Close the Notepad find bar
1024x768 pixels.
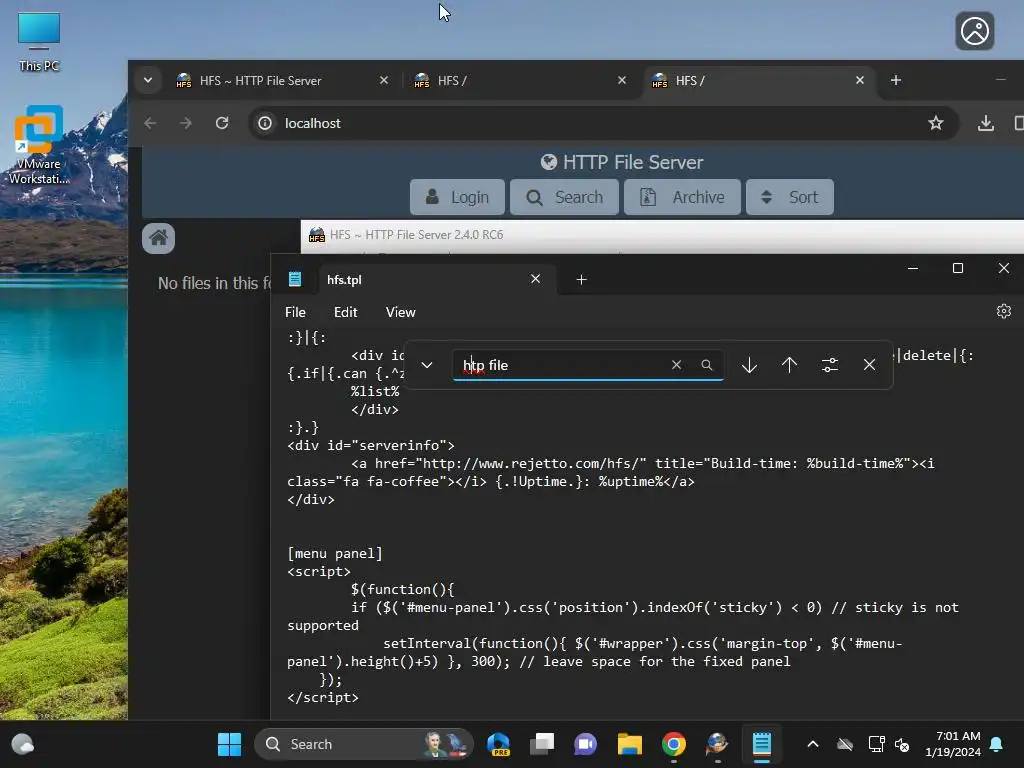point(869,365)
